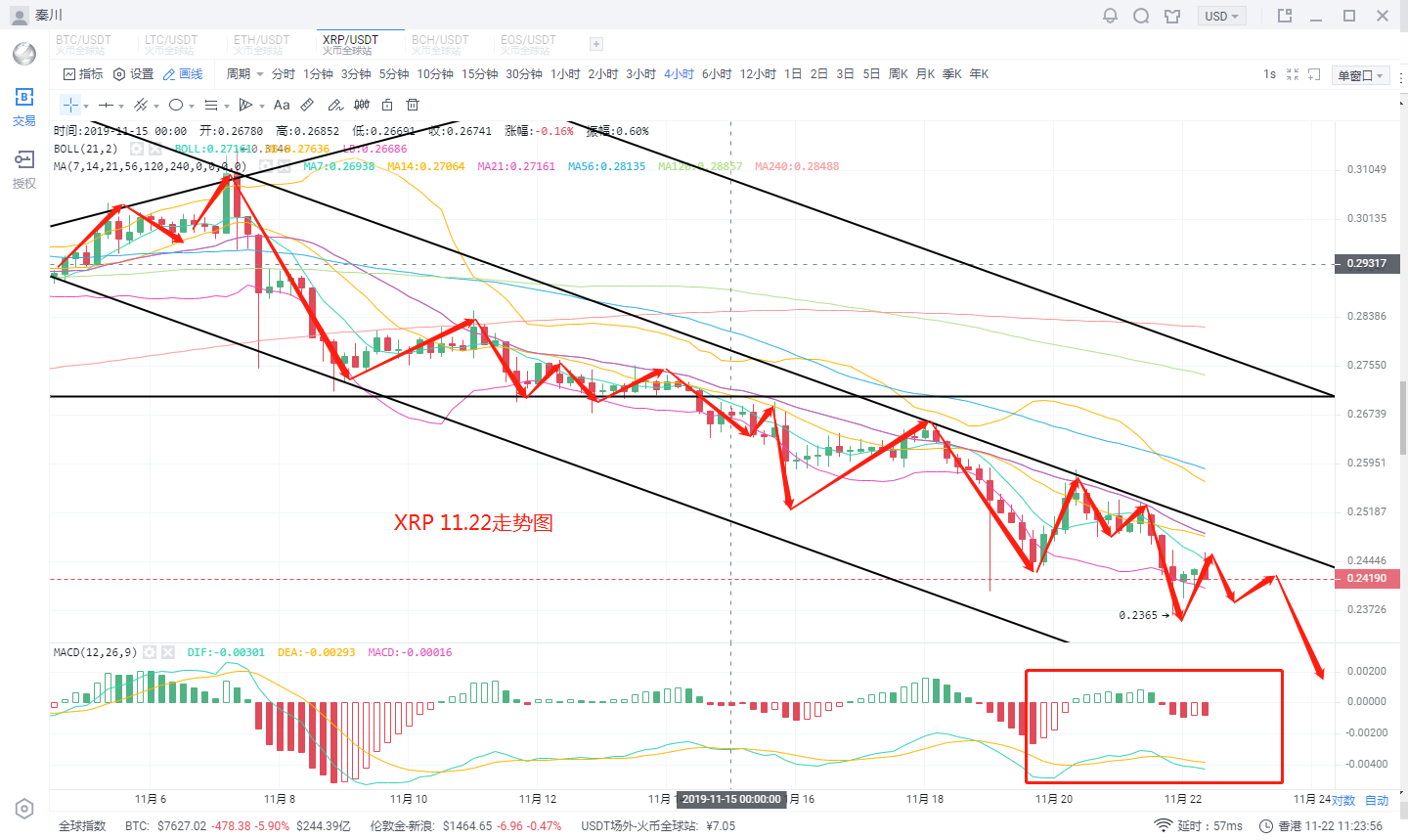This screenshot has width=1408, height=840.
Task: Click the add window icon
Action: (1314, 74)
